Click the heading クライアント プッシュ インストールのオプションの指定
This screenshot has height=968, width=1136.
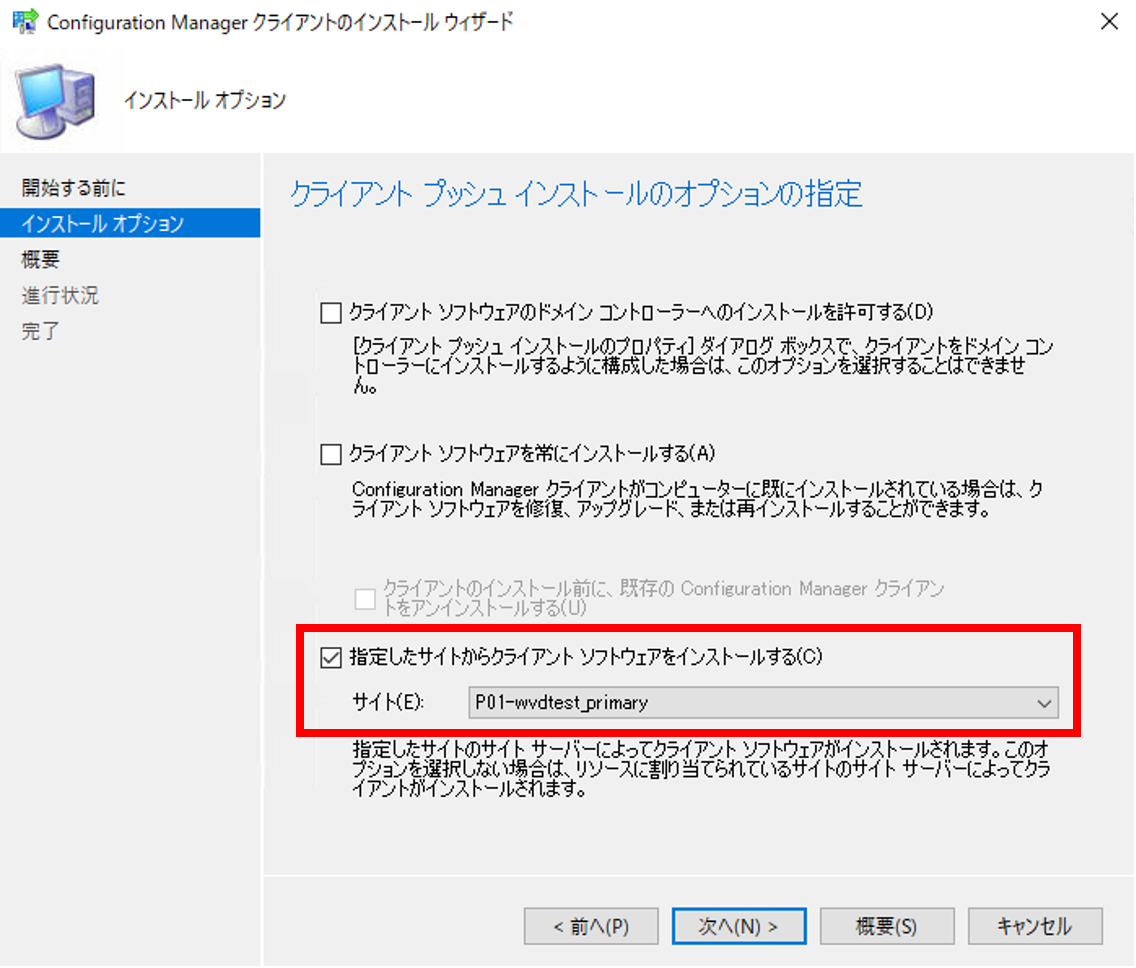click(x=577, y=194)
